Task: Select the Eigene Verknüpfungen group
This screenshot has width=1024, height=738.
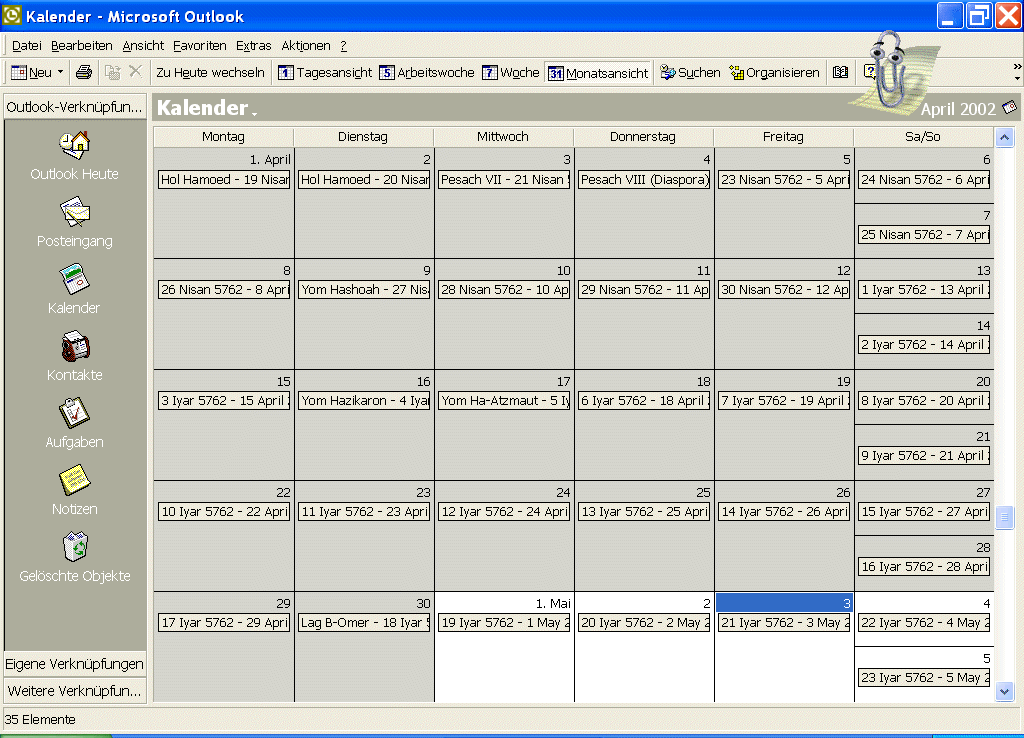Action: click(74, 664)
